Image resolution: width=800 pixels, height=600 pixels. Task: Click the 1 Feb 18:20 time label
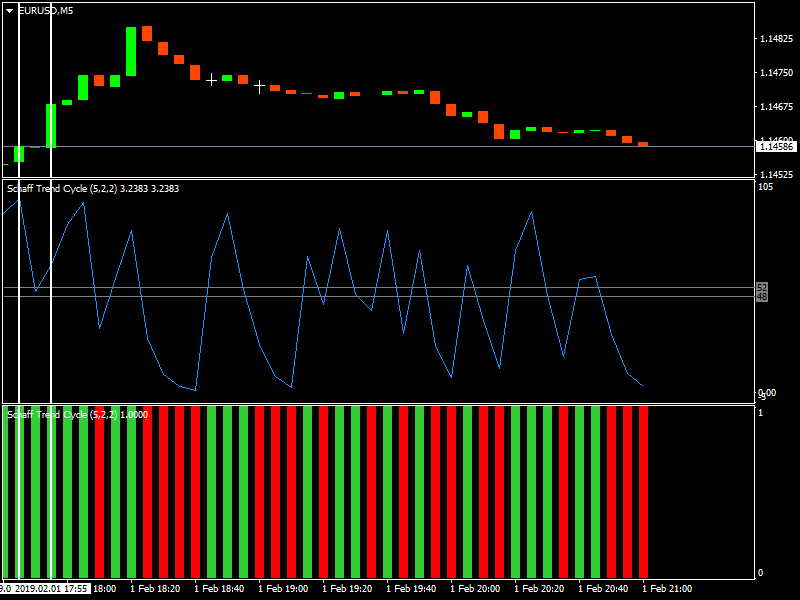tap(155, 589)
